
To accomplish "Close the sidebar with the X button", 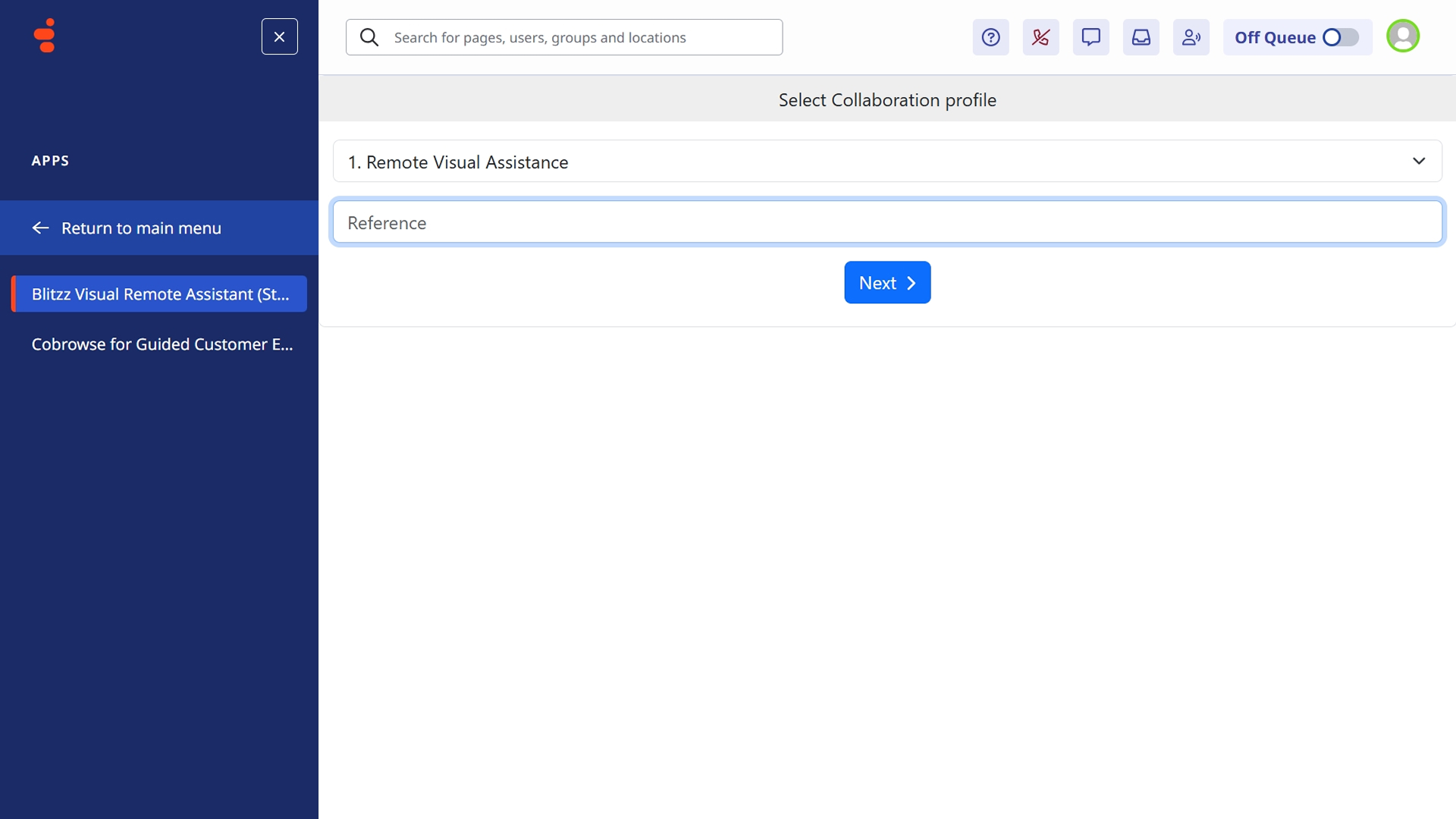I will (279, 36).
